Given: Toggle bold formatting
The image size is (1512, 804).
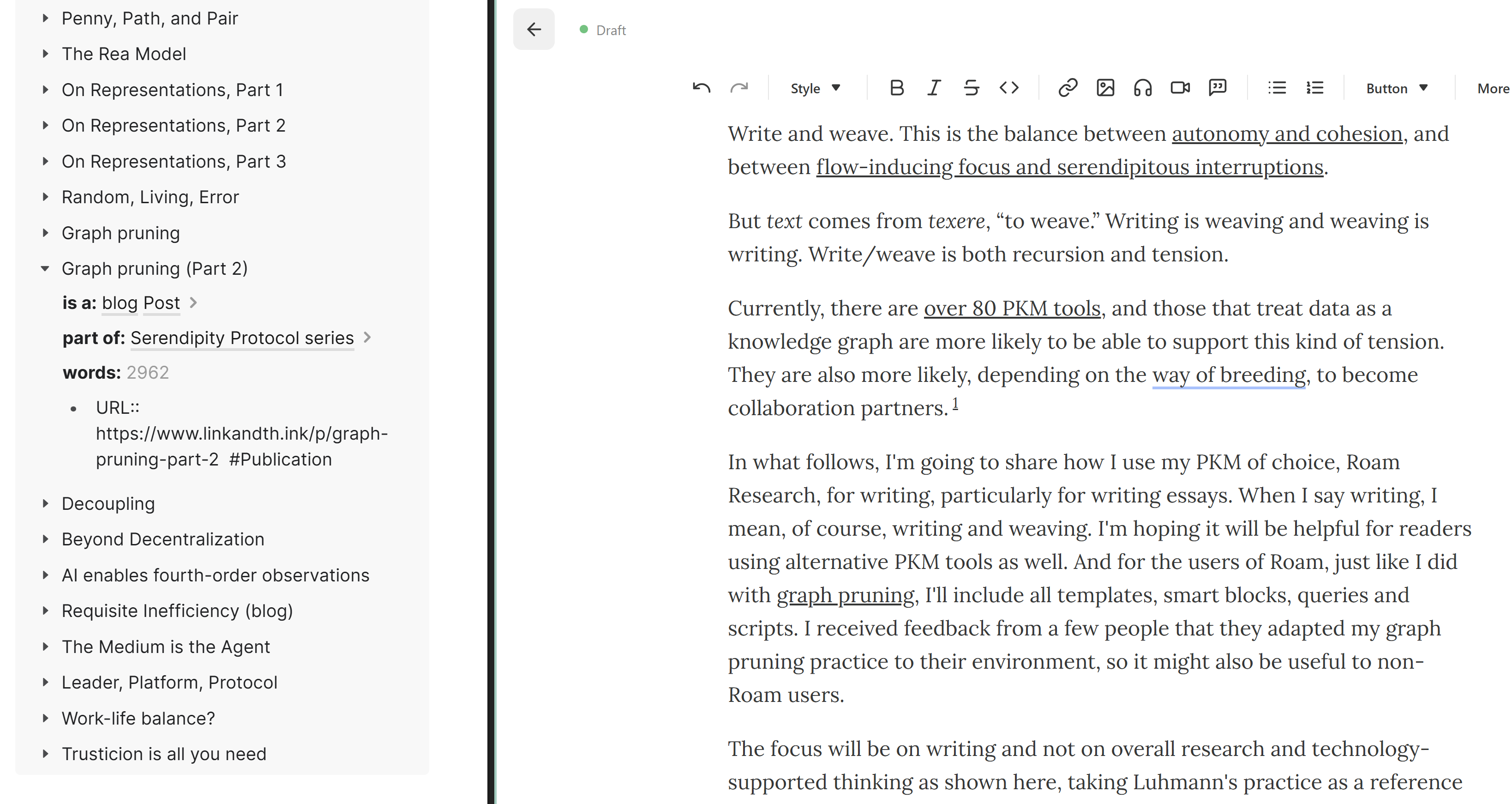Looking at the screenshot, I should tap(896, 88).
